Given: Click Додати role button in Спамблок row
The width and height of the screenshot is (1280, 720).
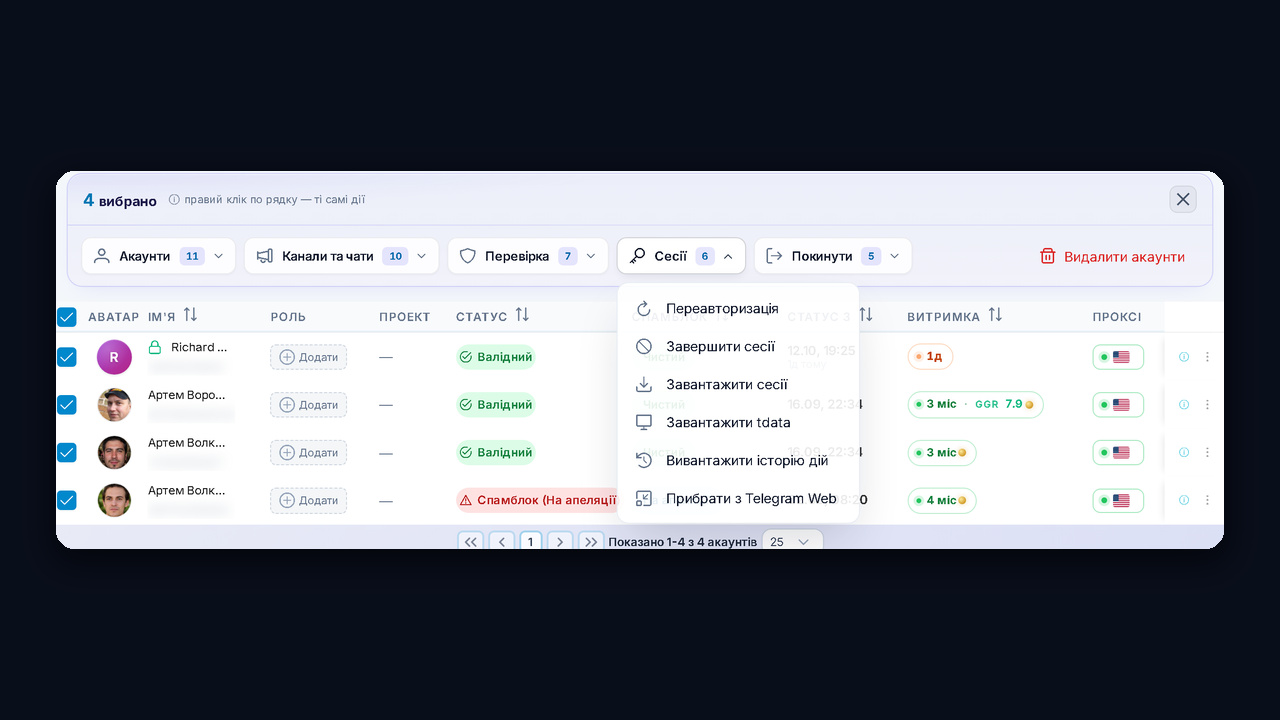Looking at the screenshot, I should 309,500.
